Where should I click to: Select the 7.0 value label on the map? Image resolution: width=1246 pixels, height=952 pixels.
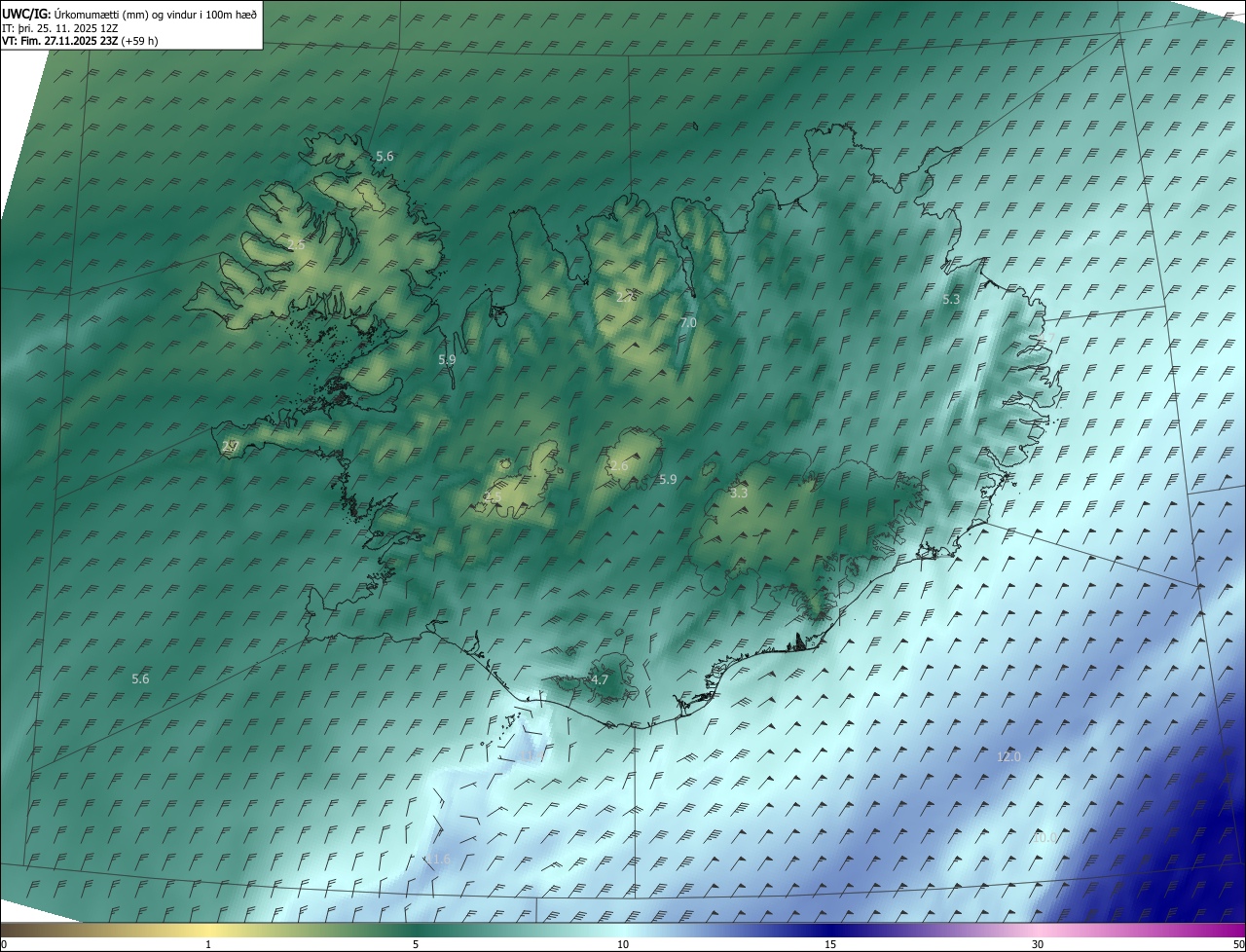[688, 322]
